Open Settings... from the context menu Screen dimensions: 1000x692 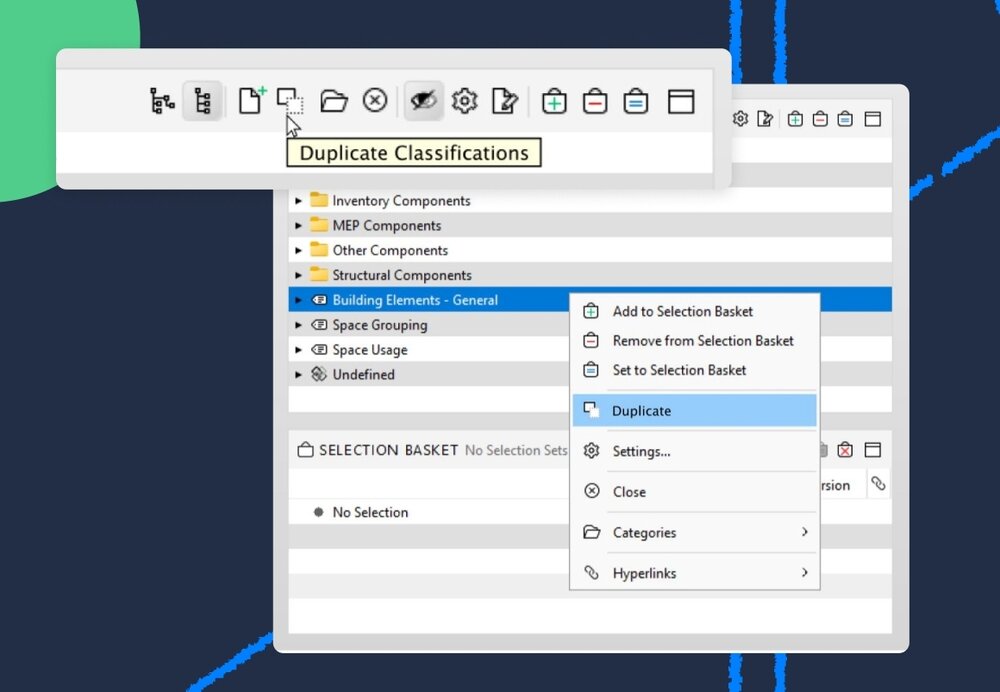pos(695,452)
